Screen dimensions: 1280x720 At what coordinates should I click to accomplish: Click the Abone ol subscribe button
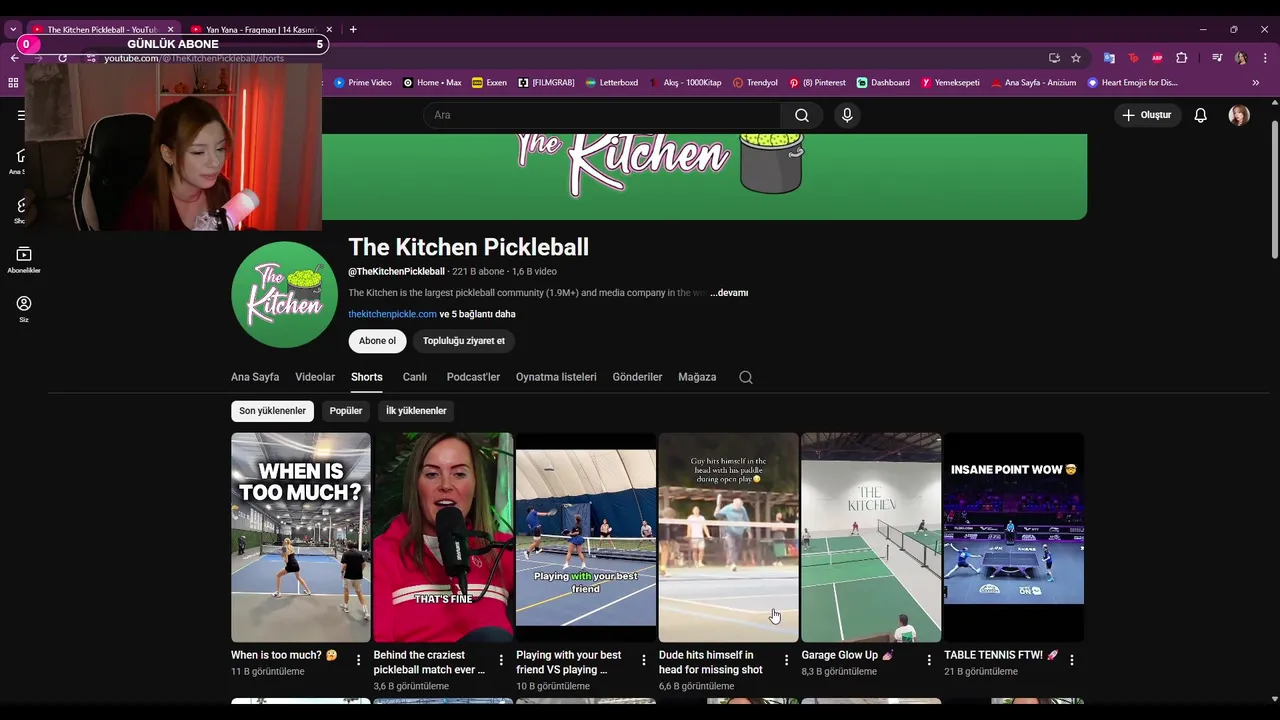(x=377, y=341)
